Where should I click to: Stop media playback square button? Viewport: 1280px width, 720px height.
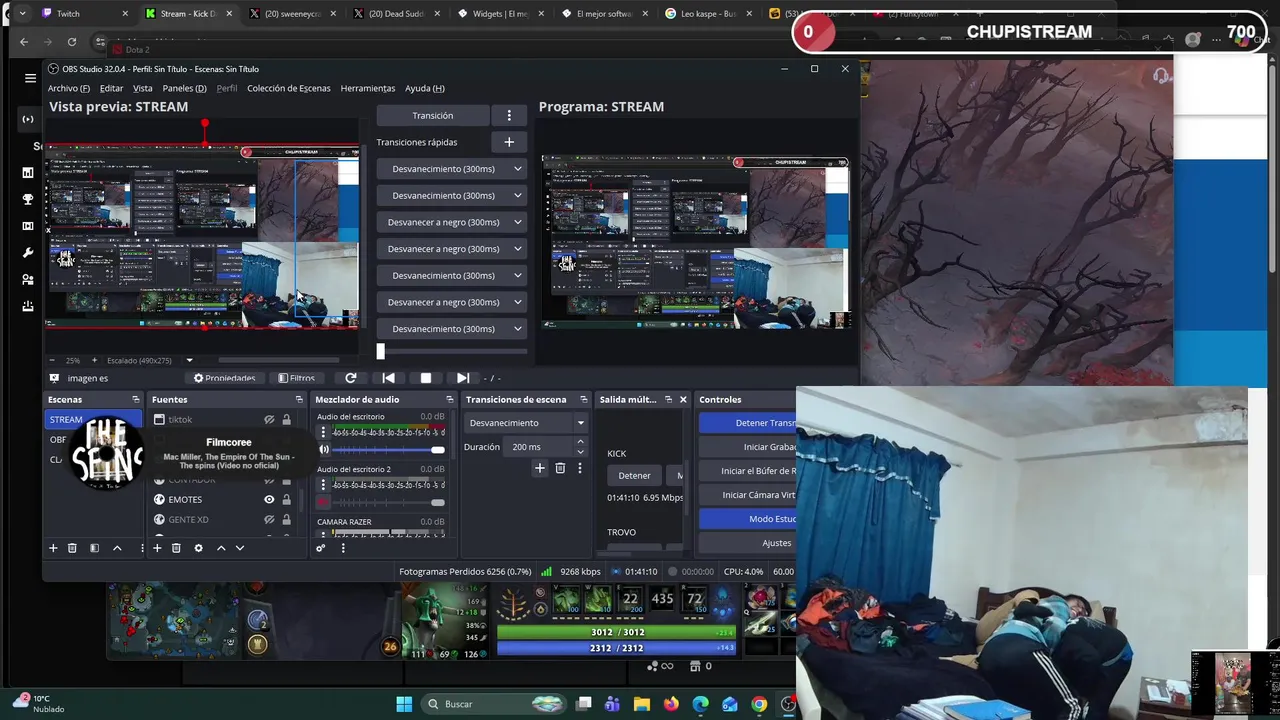point(425,378)
